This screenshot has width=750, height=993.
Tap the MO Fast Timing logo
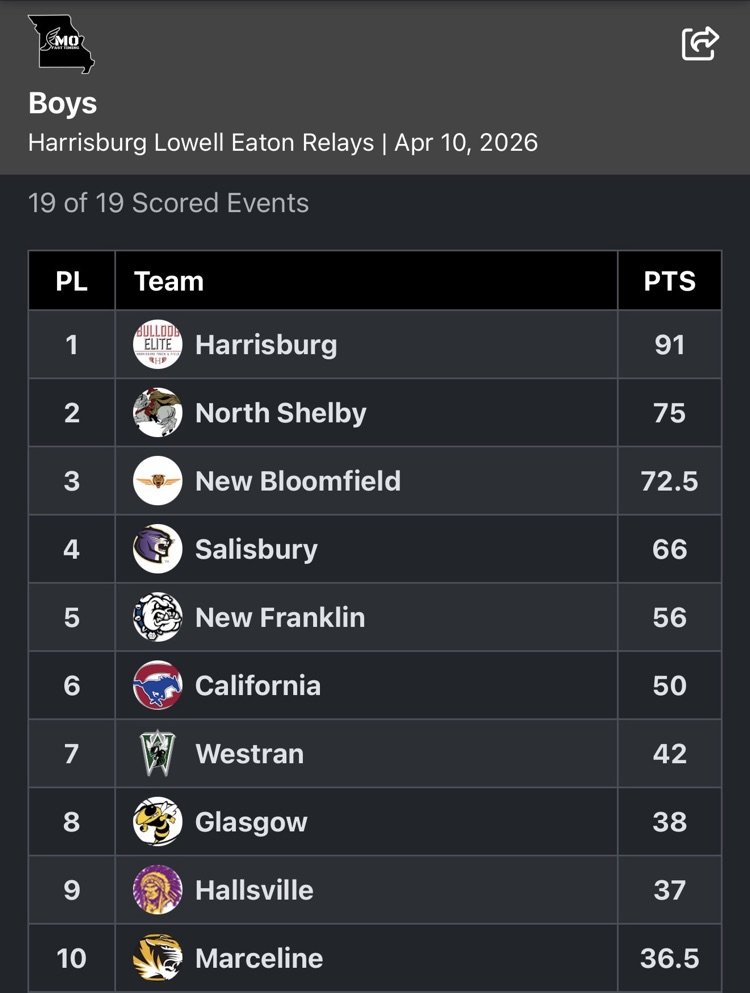[x=61, y=44]
